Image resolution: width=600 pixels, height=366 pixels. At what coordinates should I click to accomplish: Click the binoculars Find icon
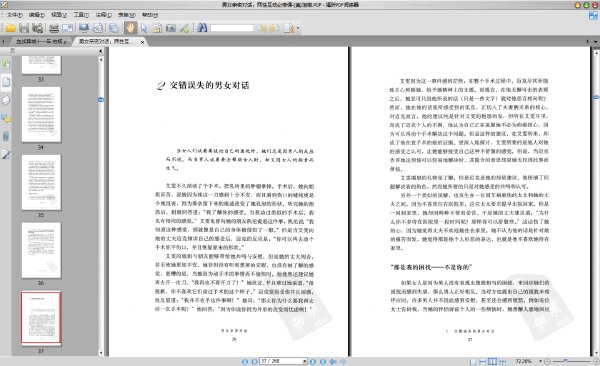click(x=202, y=28)
